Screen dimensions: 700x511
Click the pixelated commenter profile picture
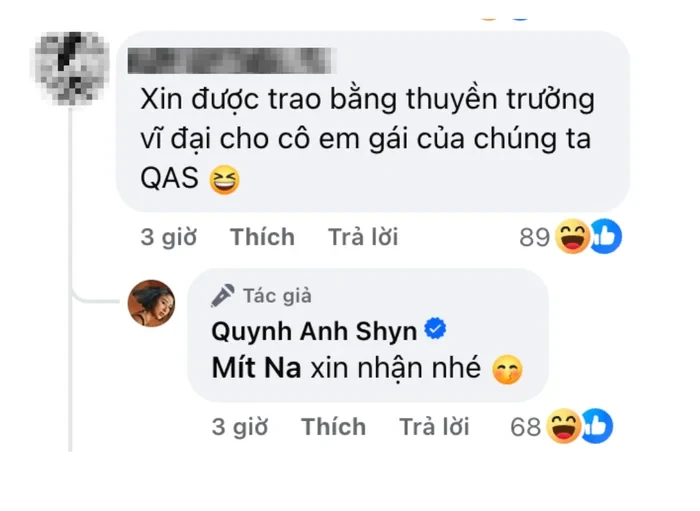[x=72, y=68]
